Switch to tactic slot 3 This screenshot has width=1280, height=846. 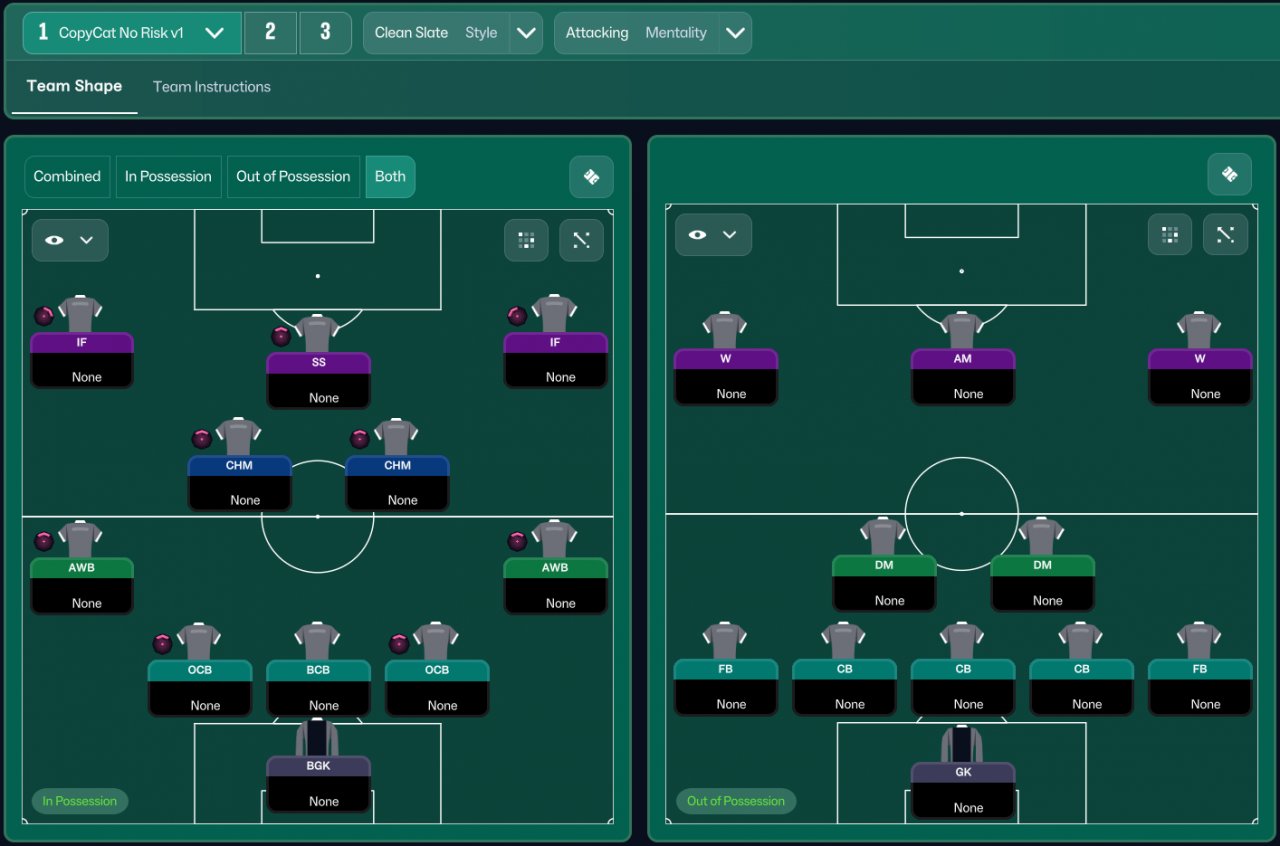tap(325, 33)
